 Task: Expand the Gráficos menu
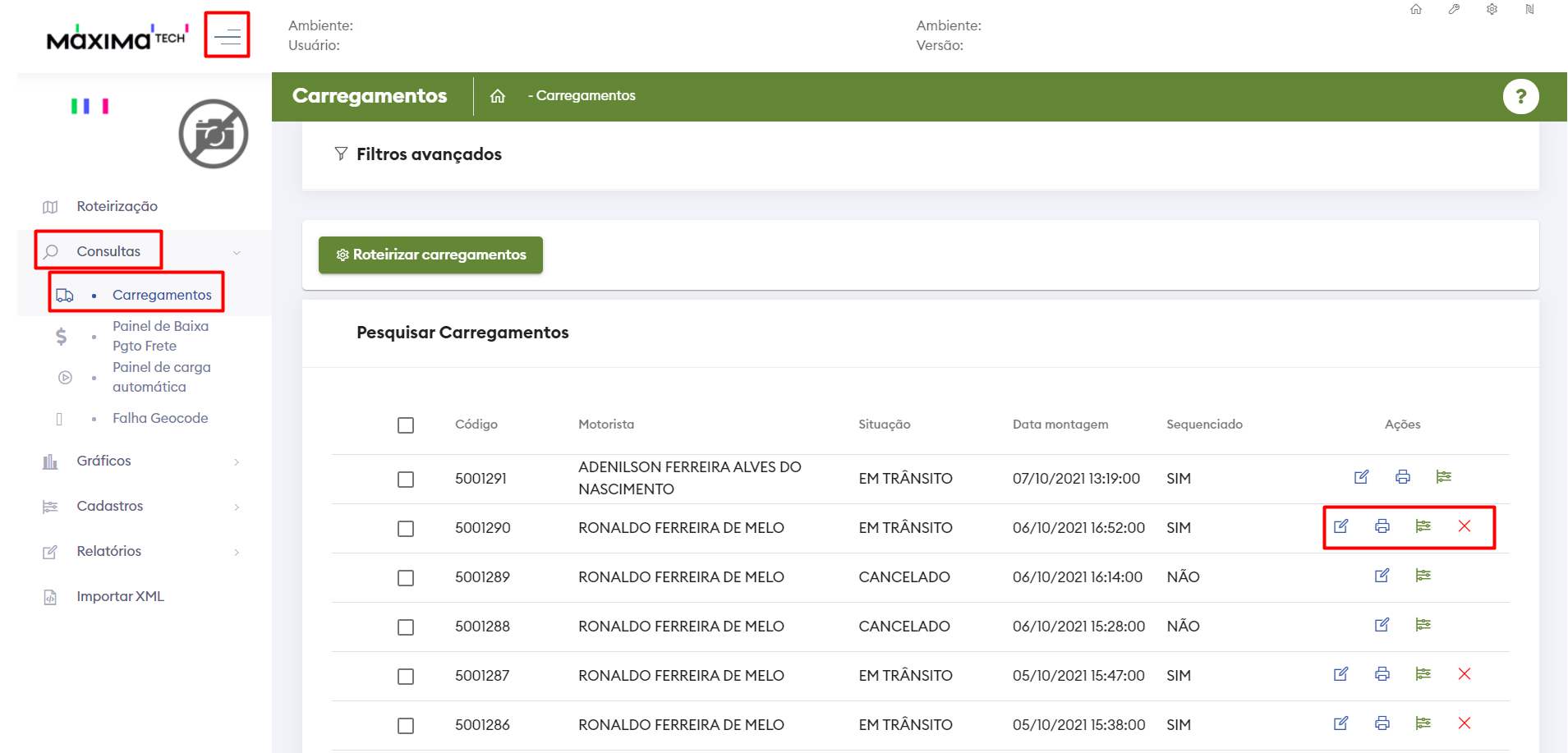104,461
